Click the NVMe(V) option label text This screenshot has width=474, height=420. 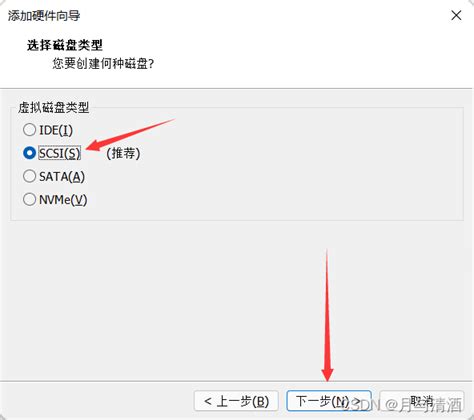pyautogui.click(x=63, y=200)
